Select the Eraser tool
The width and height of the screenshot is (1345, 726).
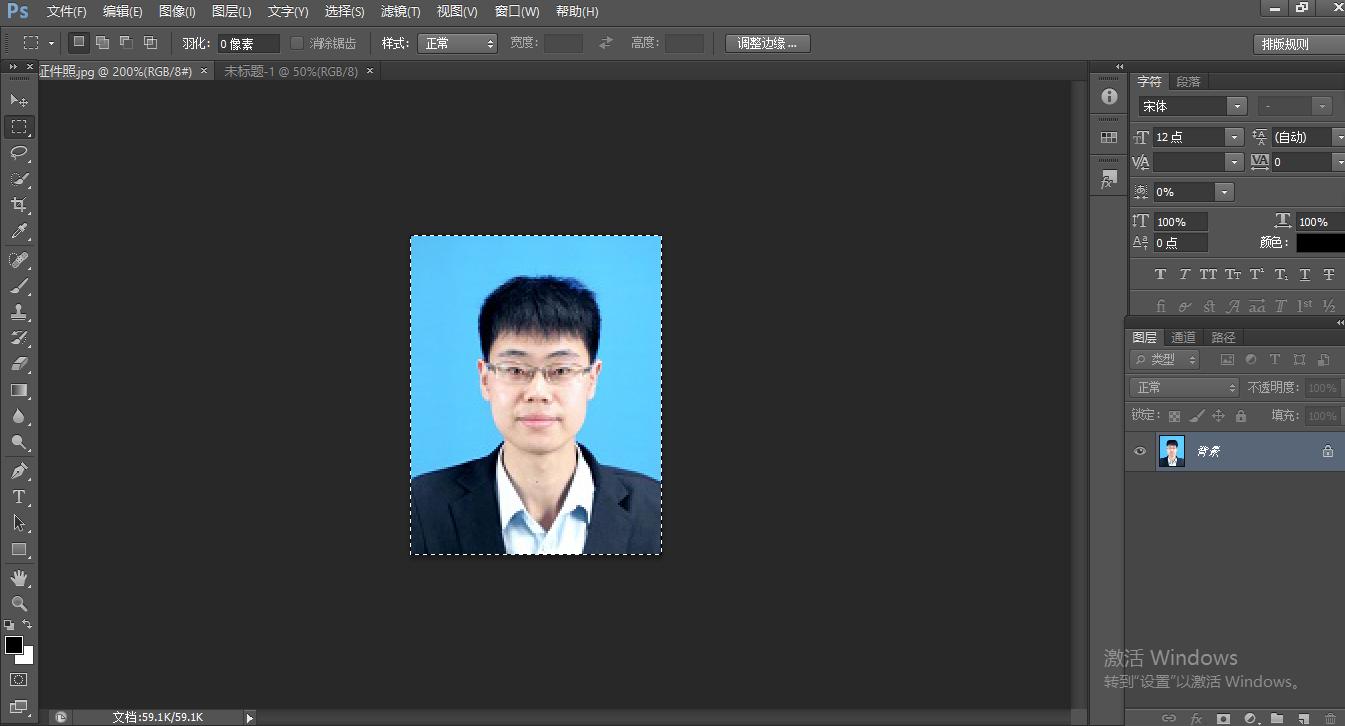coord(20,363)
